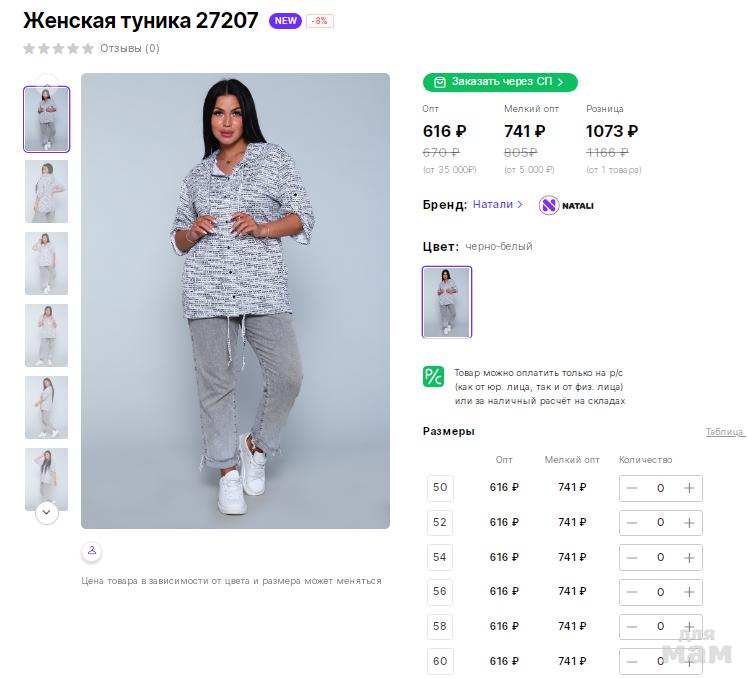This screenshot has height=678, width=747.
Task: Click the hanger icon below the photo
Action: pos(91,551)
